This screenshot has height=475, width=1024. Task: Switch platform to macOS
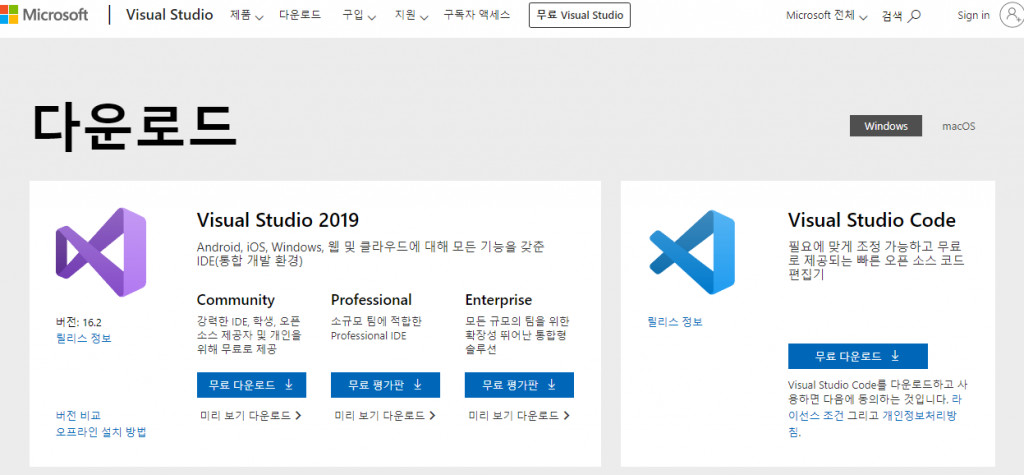[x=958, y=126]
